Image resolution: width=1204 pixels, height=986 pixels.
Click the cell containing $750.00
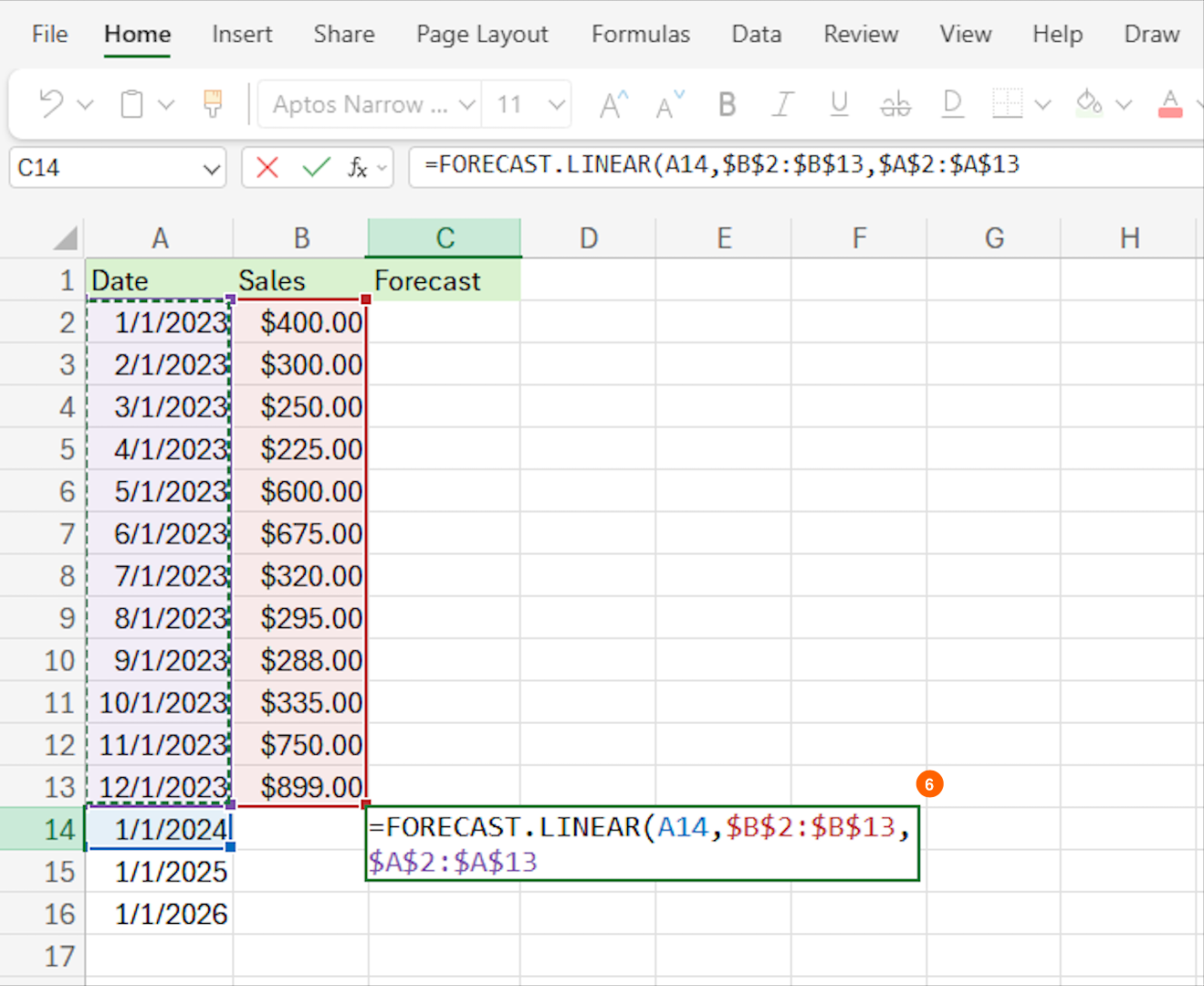click(x=301, y=745)
